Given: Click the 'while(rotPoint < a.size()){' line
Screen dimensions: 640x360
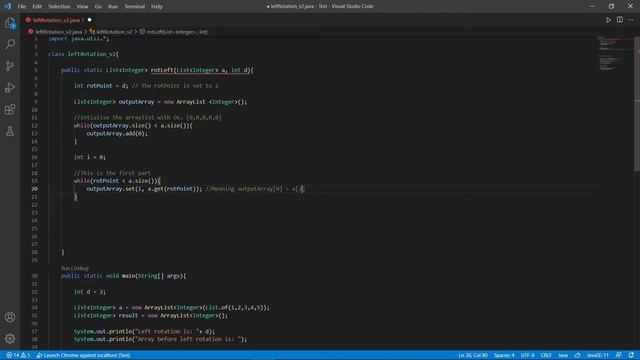Looking at the screenshot, I should point(117,181).
